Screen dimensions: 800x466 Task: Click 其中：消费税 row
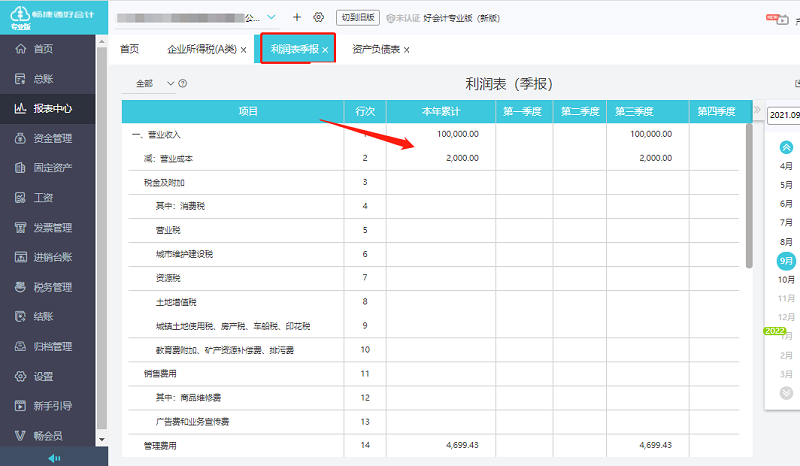180,206
